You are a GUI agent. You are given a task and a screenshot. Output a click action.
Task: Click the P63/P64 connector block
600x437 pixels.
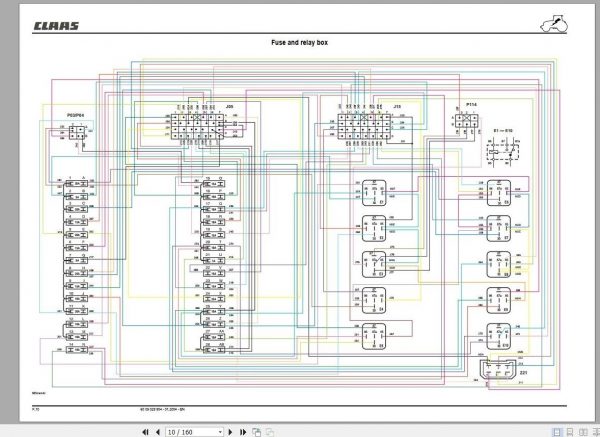pyautogui.click(x=77, y=132)
